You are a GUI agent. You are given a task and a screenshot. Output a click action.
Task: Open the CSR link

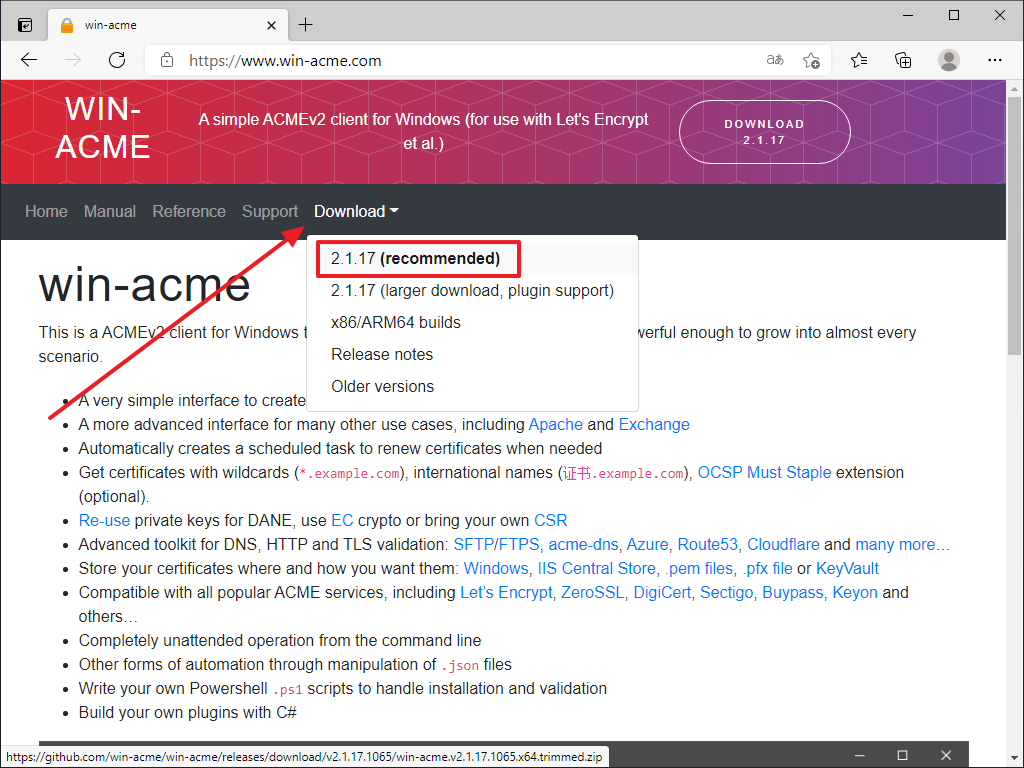[x=551, y=520]
